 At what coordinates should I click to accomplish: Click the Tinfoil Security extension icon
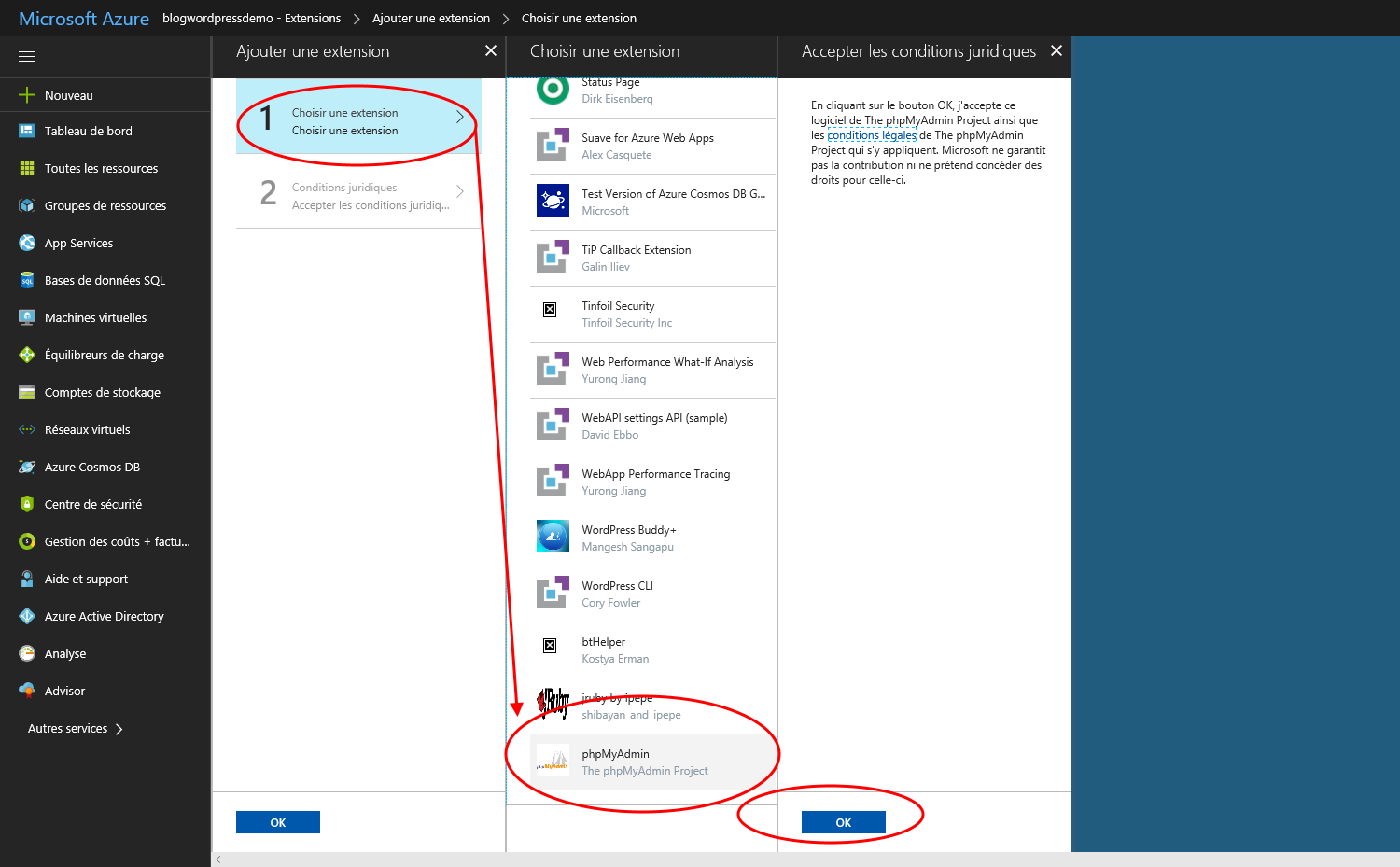click(550, 309)
